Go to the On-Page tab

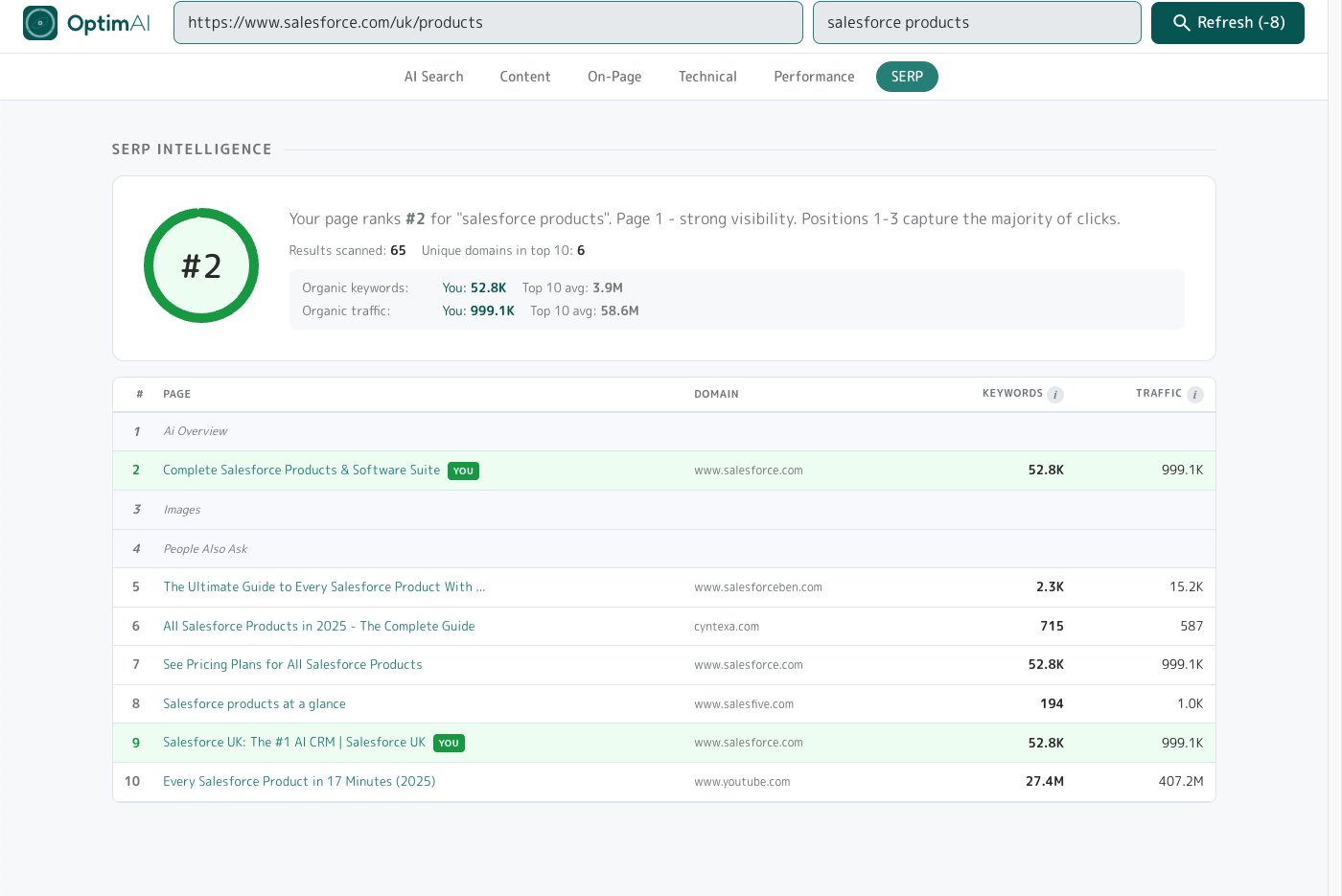point(614,77)
